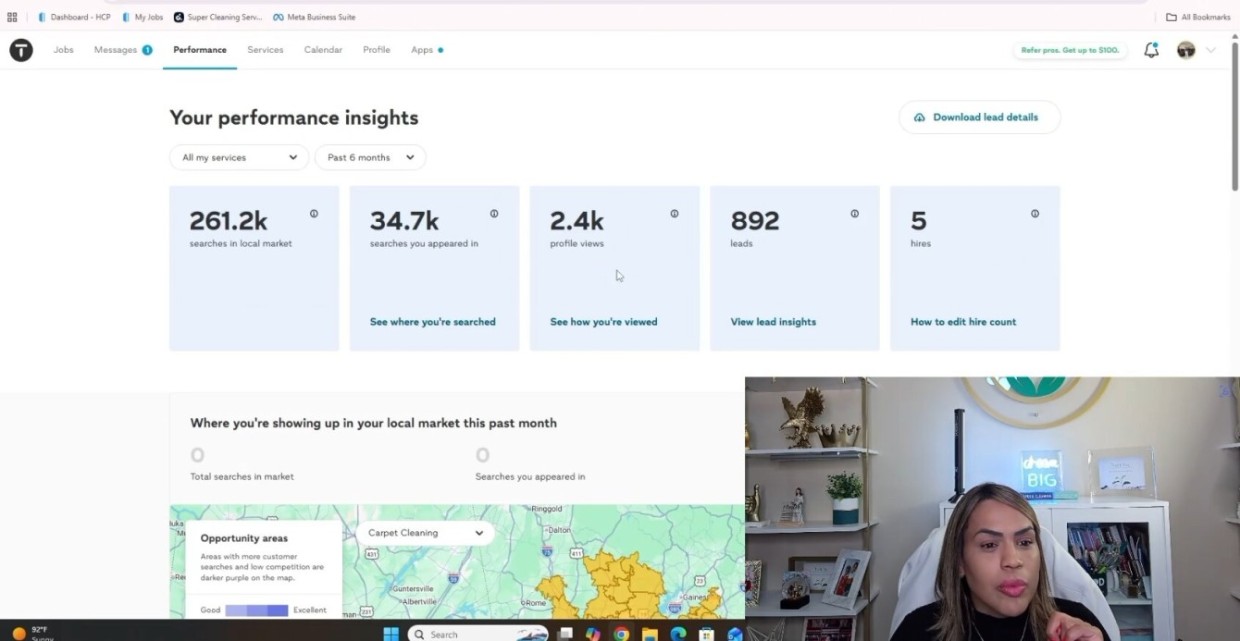1240x641 pixels.
Task: Open the Messages tab
Action: pos(123,50)
